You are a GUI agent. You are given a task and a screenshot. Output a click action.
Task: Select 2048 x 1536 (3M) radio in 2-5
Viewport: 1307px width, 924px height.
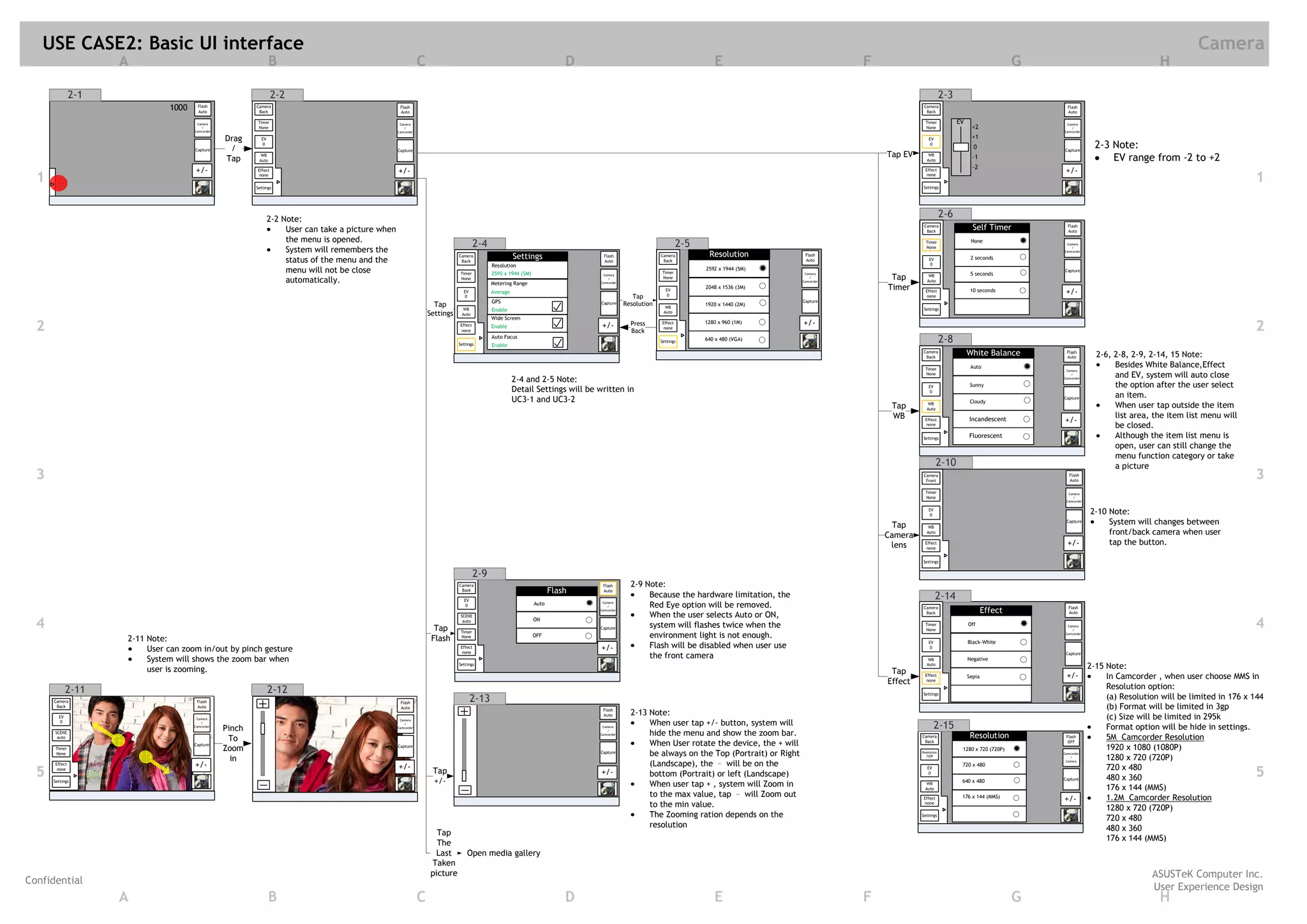point(762,287)
